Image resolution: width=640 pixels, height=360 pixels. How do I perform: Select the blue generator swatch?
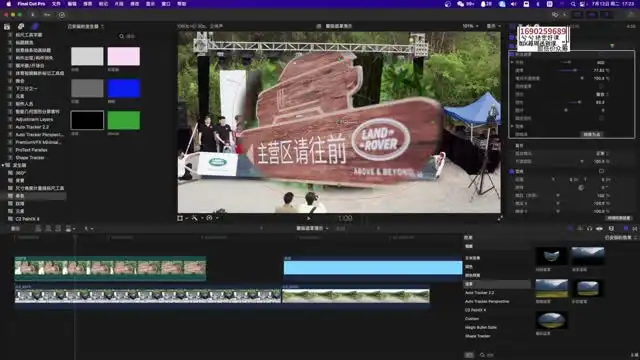click(124, 89)
